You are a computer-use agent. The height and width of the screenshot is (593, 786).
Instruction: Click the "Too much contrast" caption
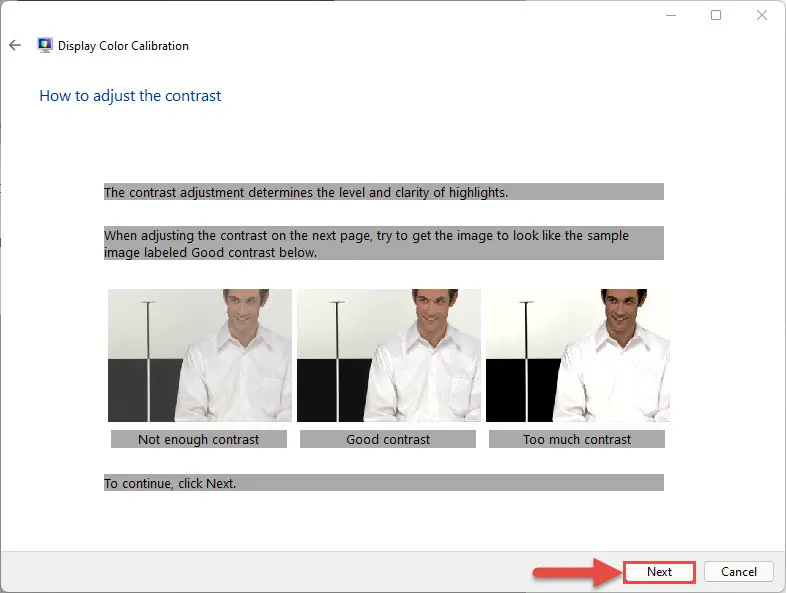click(x=577, y=439)
